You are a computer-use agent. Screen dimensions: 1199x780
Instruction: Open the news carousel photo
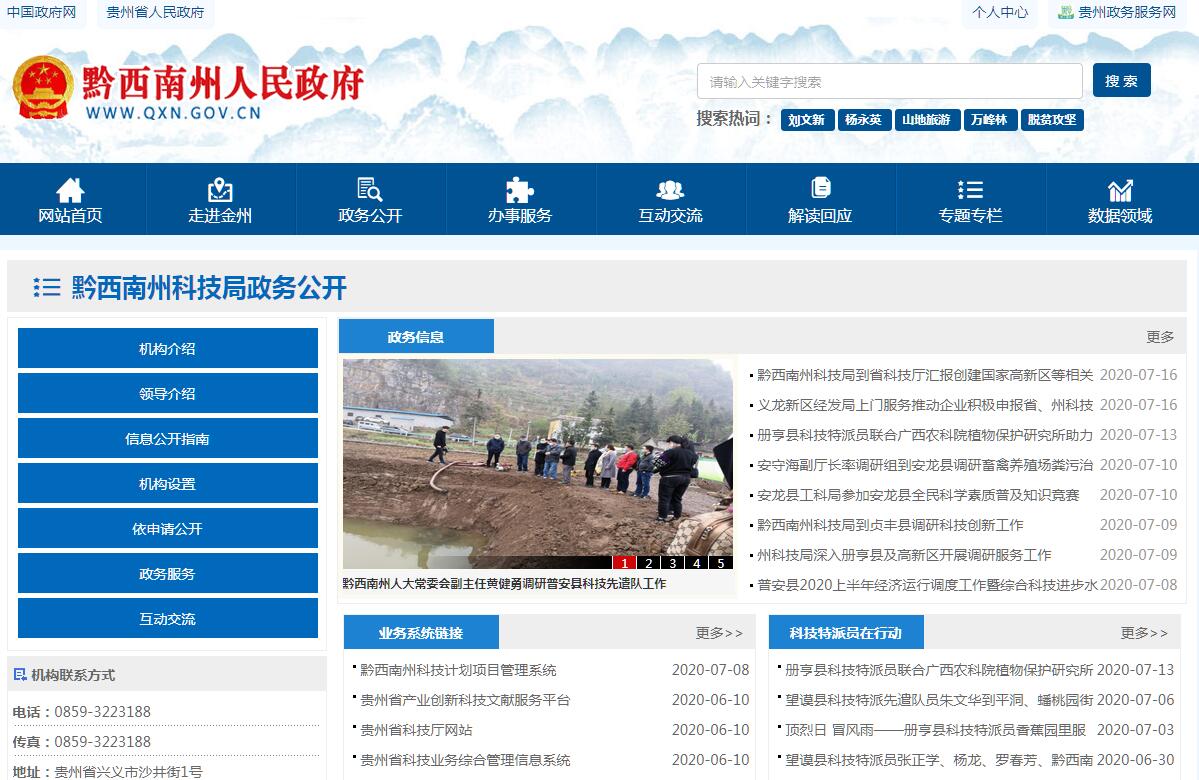(537, 460)
